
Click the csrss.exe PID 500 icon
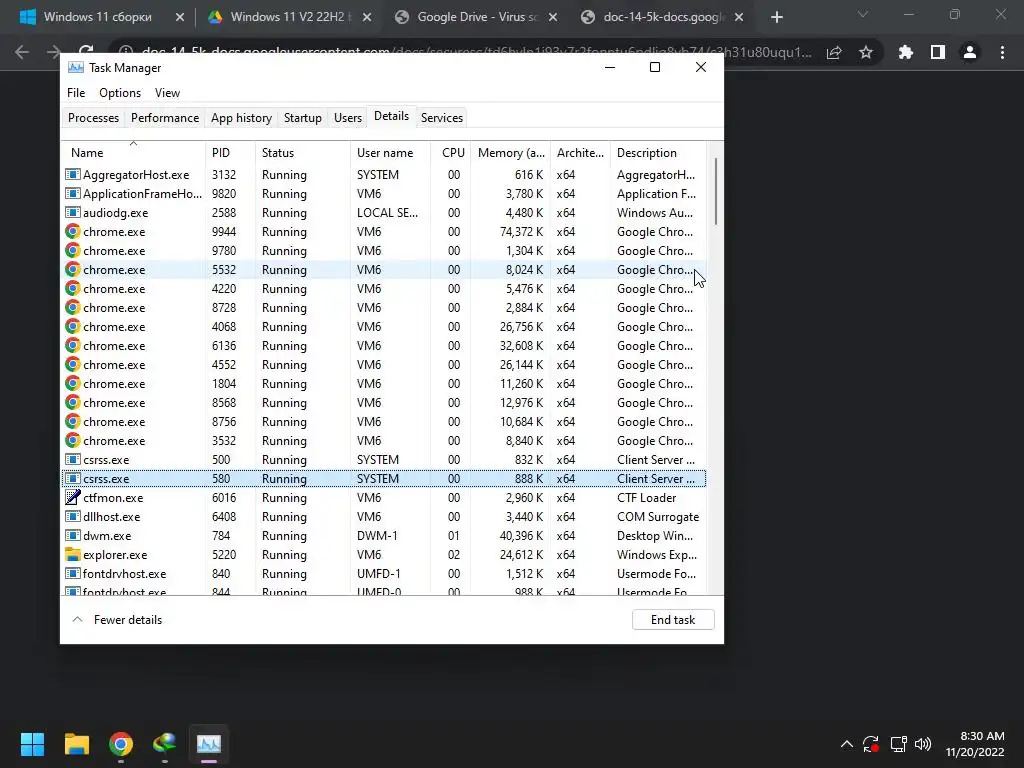[72, 460]
